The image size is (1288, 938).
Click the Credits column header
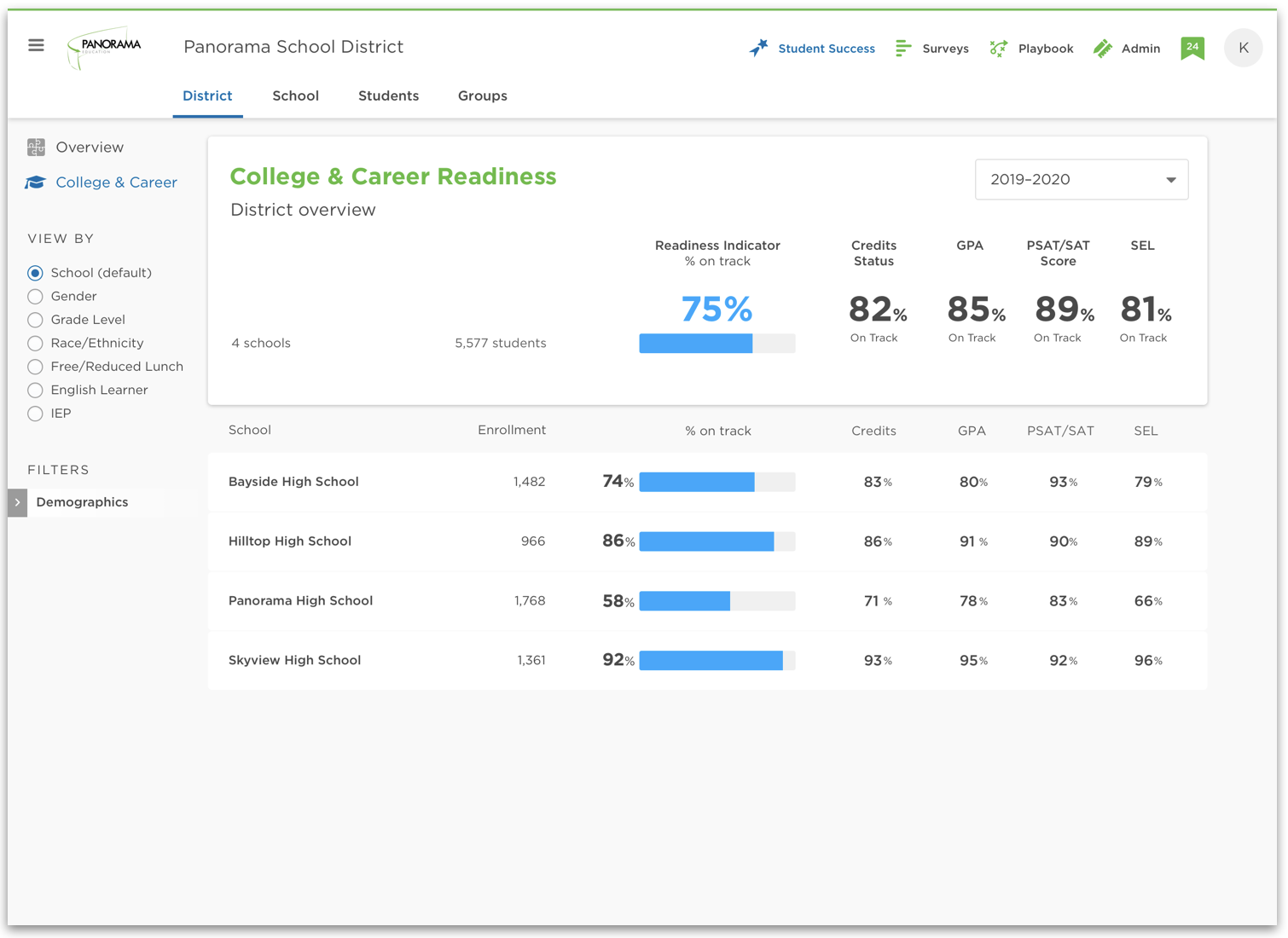coord(873,431)
